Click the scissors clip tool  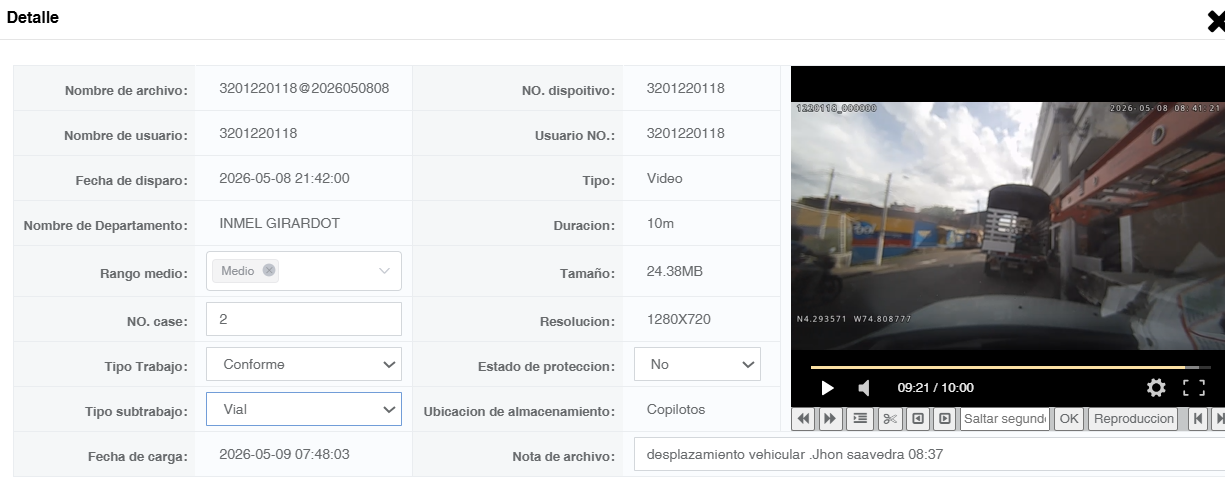890,419
